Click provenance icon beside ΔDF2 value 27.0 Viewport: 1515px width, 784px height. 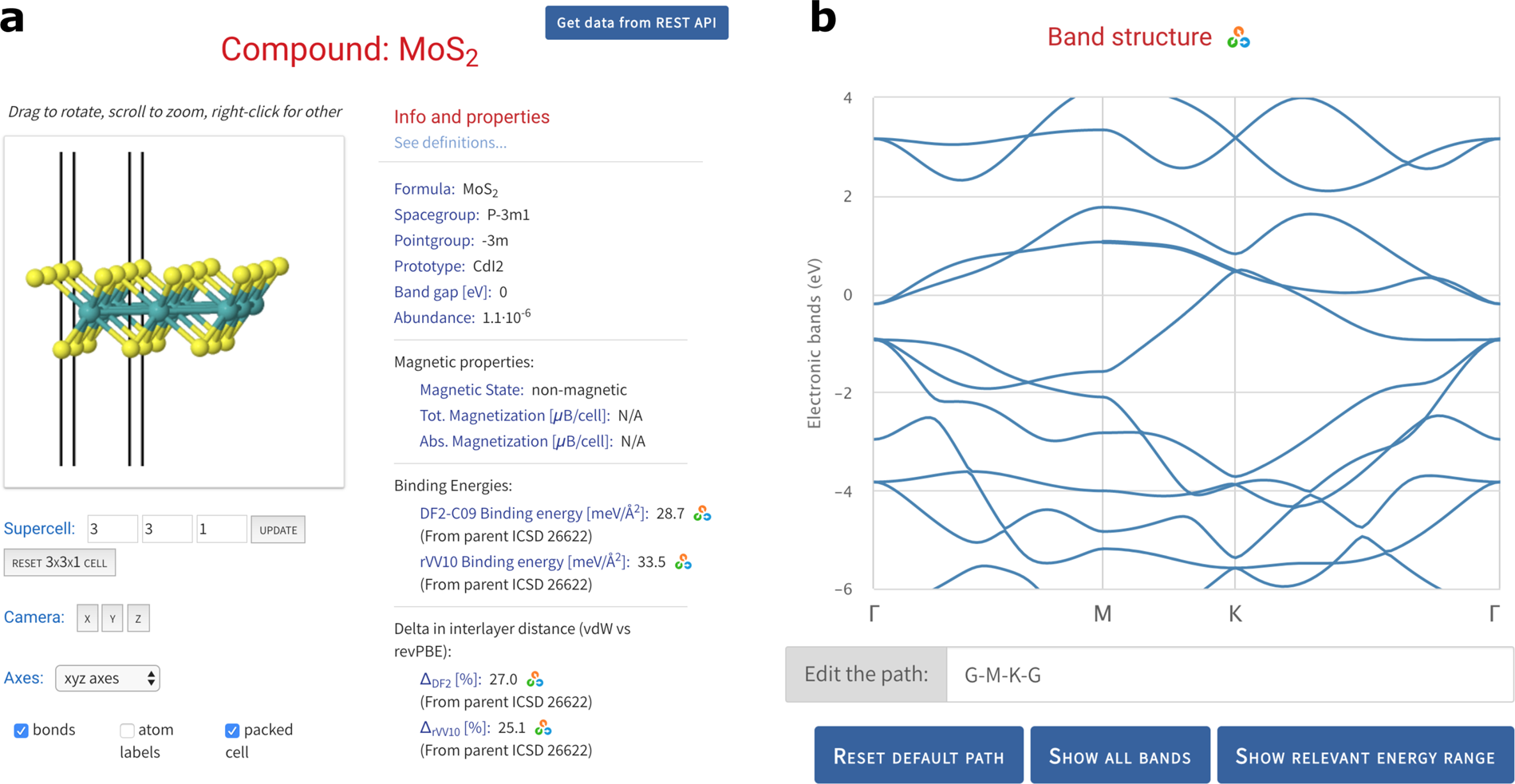pyautogui.click(x=535, y=680)
